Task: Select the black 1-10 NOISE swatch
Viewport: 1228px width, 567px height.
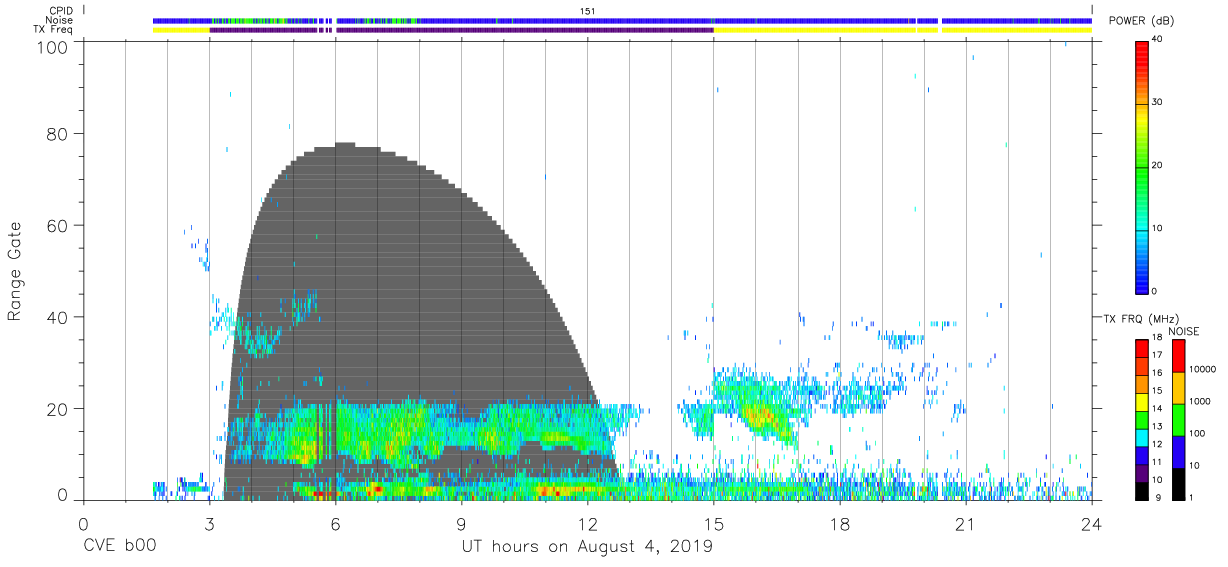Action: (x=1178, y=482)
